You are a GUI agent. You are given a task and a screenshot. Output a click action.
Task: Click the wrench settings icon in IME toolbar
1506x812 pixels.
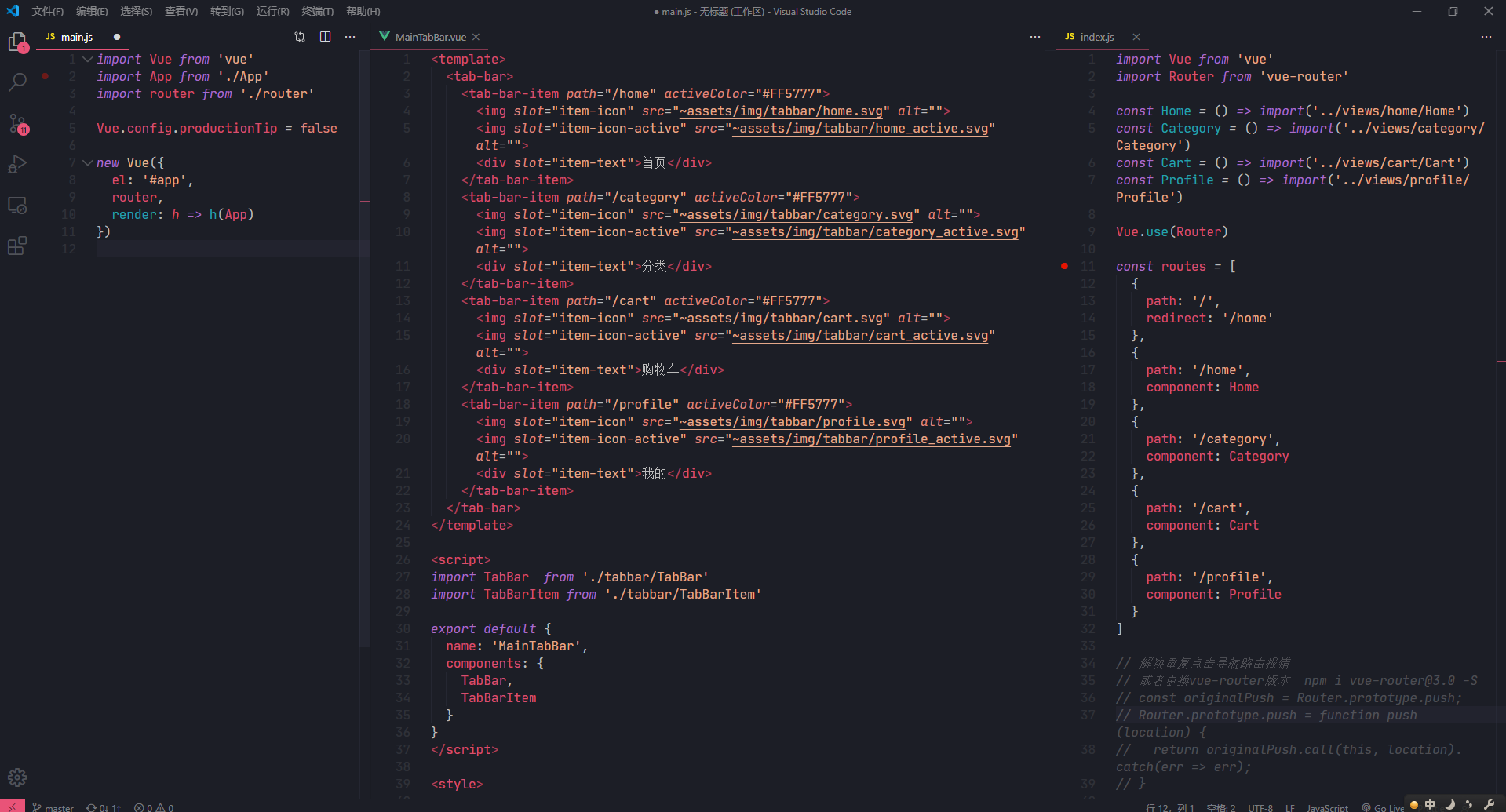click(x=1489, y=804)
